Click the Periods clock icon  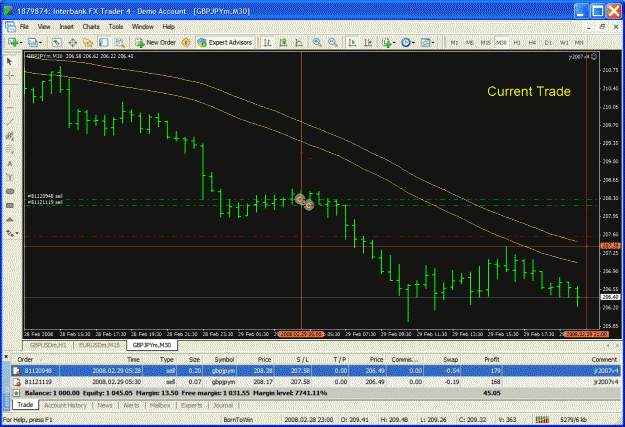[x=405, y=42]
